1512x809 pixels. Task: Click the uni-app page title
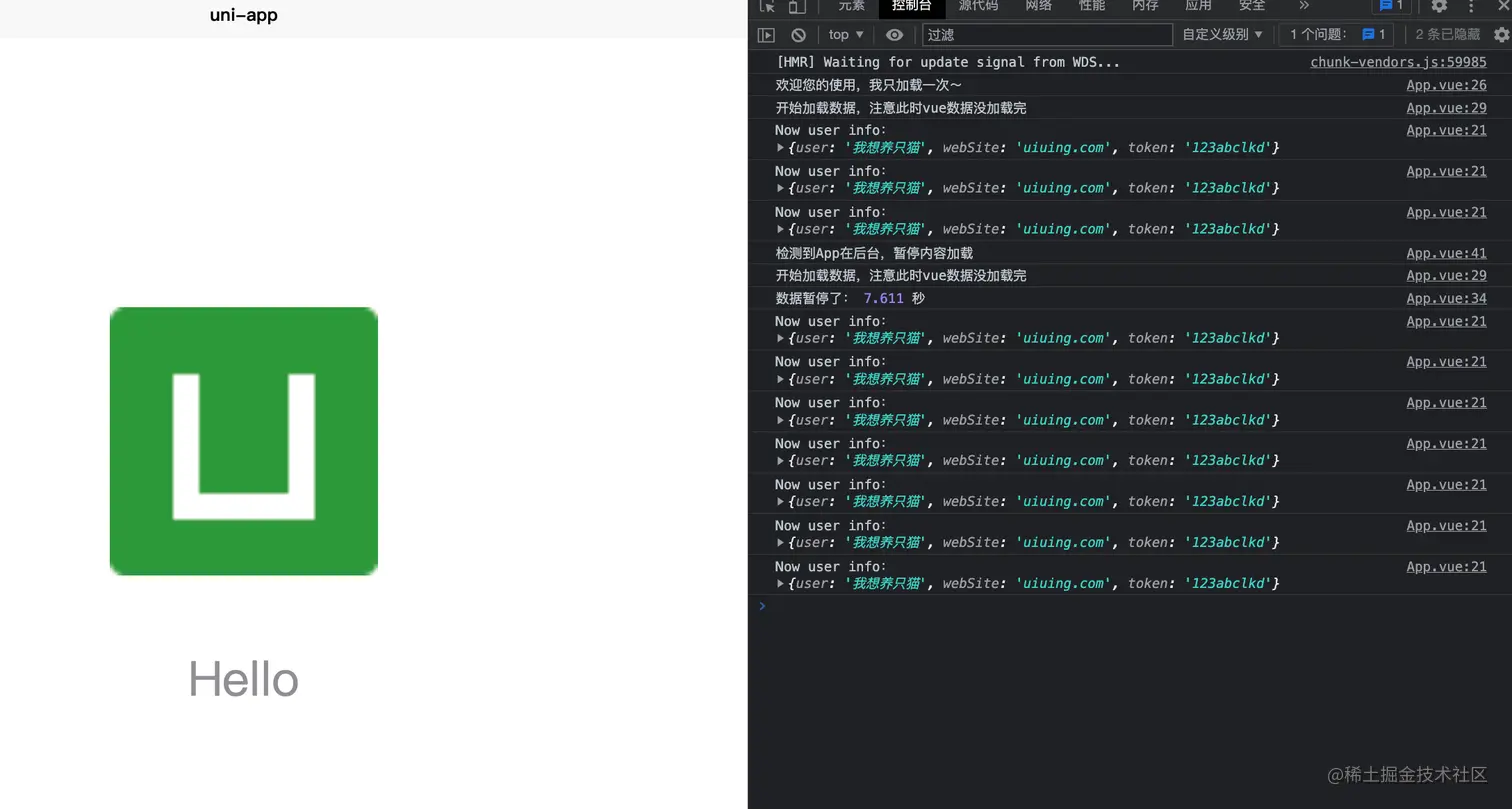[244, 15]
